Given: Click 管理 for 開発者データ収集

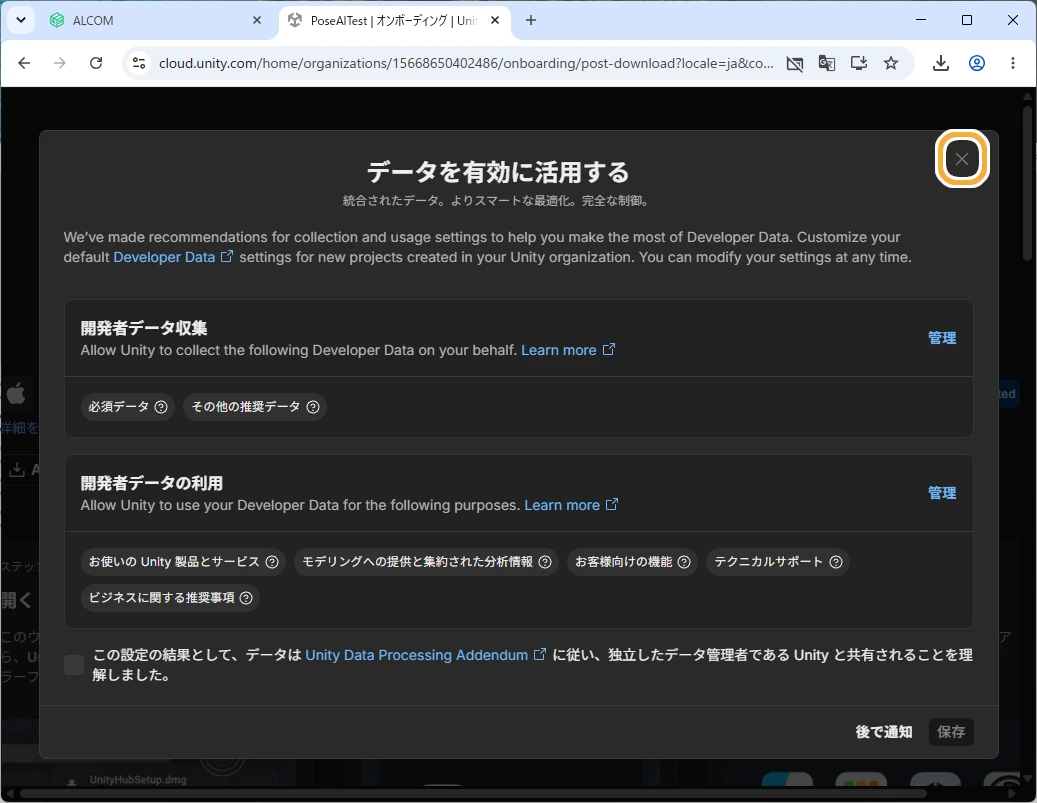Looking at the screenshot, I should coord(942,338).
